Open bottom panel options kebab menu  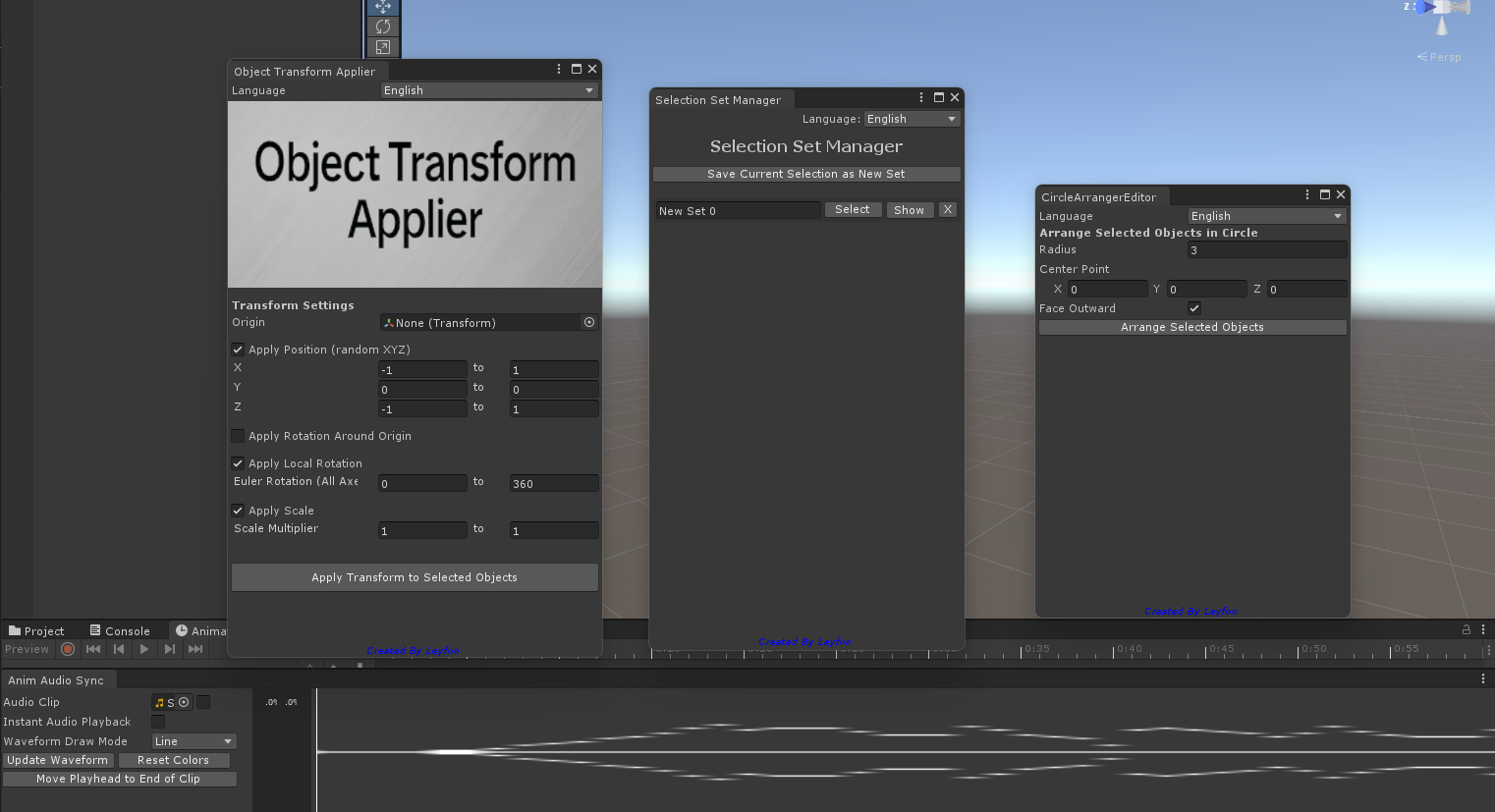(1483, 629)
